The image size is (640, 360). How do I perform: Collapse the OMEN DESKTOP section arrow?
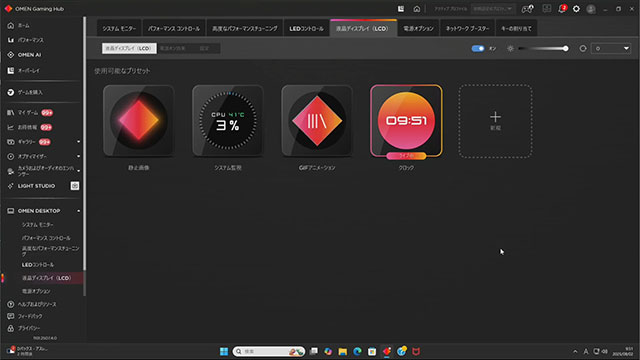pos(78,211)
